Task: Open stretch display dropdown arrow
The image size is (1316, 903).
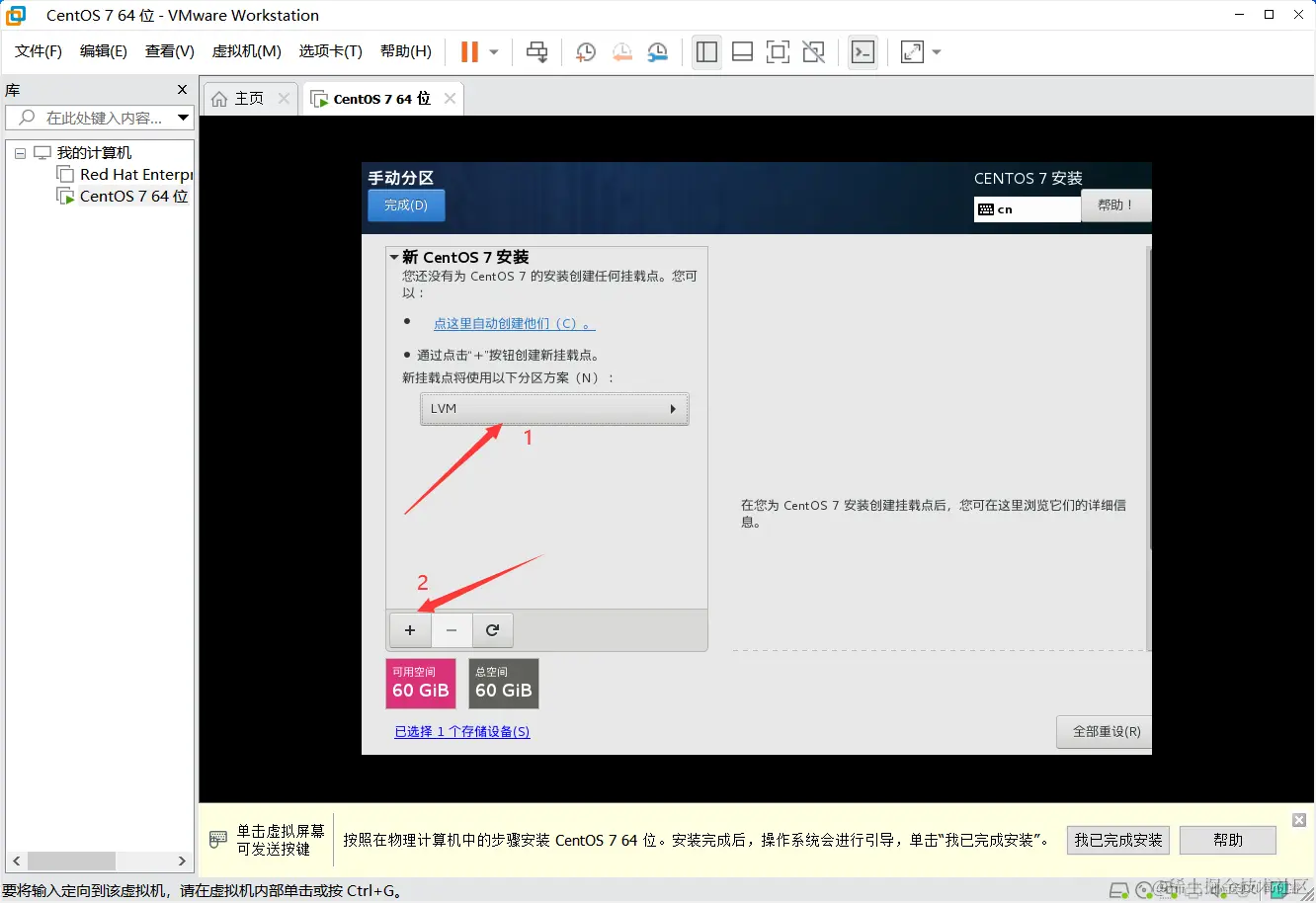Action: coord(937,52)
